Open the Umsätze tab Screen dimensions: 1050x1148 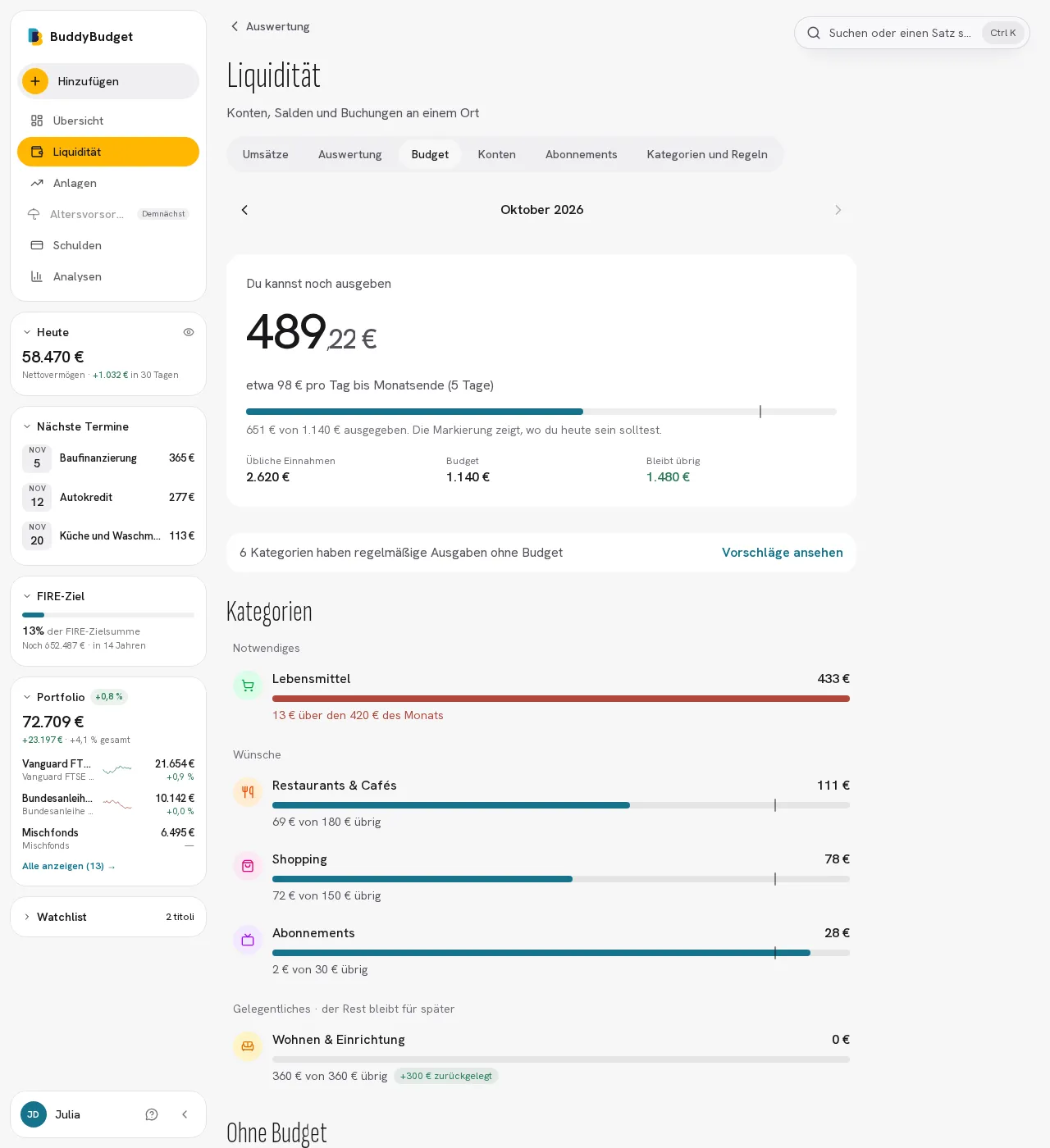[266, 154]
